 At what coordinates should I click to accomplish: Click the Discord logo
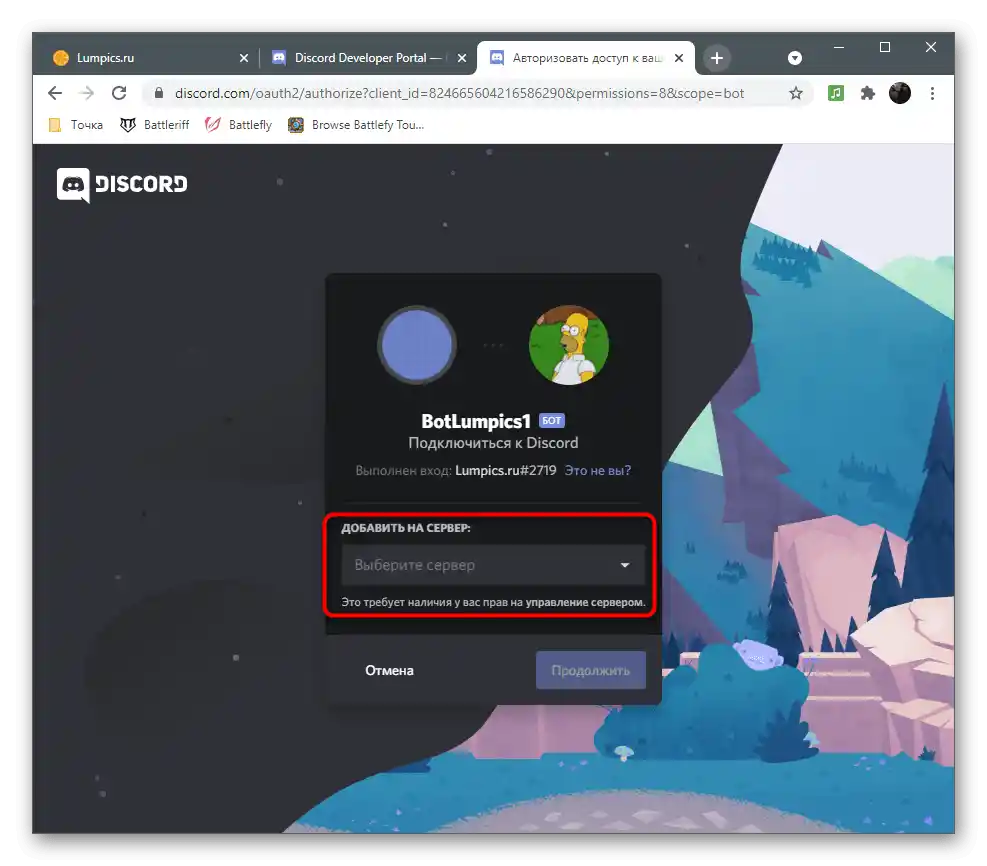[x=122, y=184]
